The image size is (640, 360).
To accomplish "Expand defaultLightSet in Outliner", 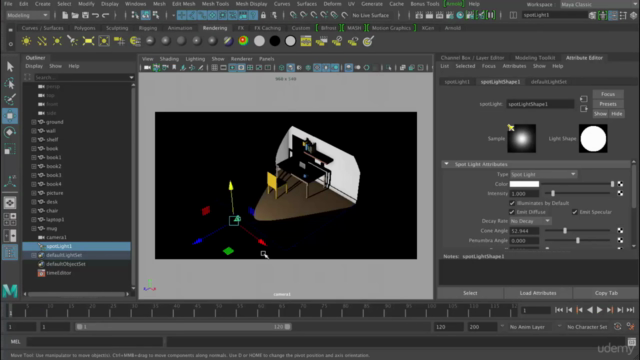I will point(34,255).
